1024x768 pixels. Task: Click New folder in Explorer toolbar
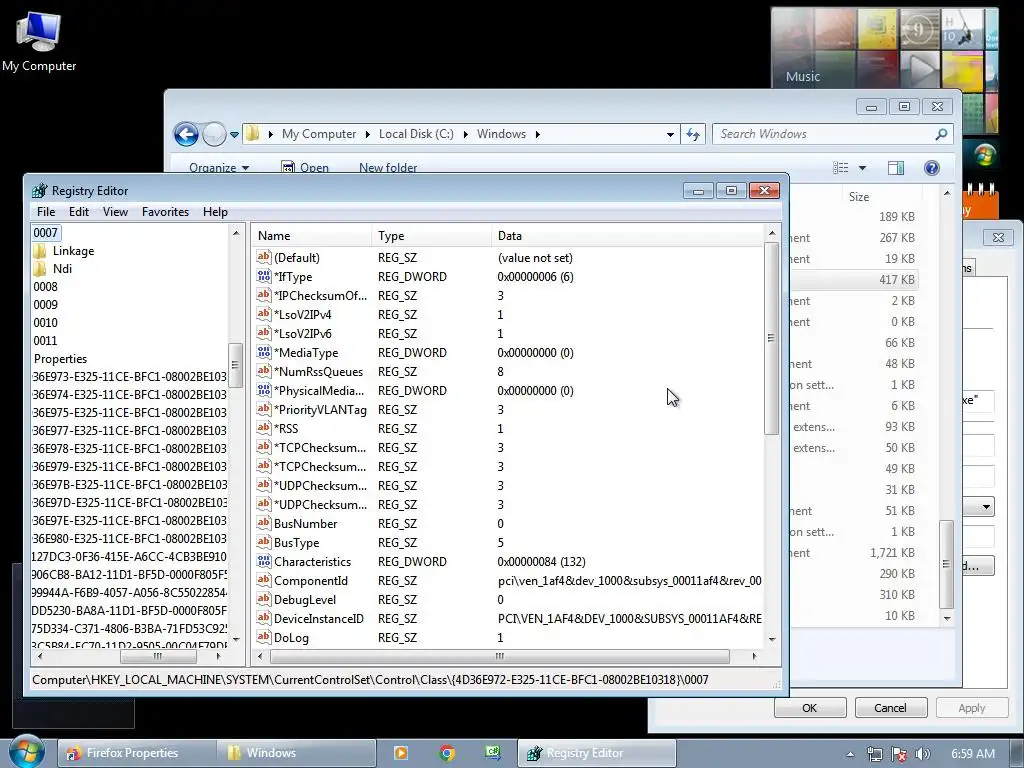click(x=388, y=168)
